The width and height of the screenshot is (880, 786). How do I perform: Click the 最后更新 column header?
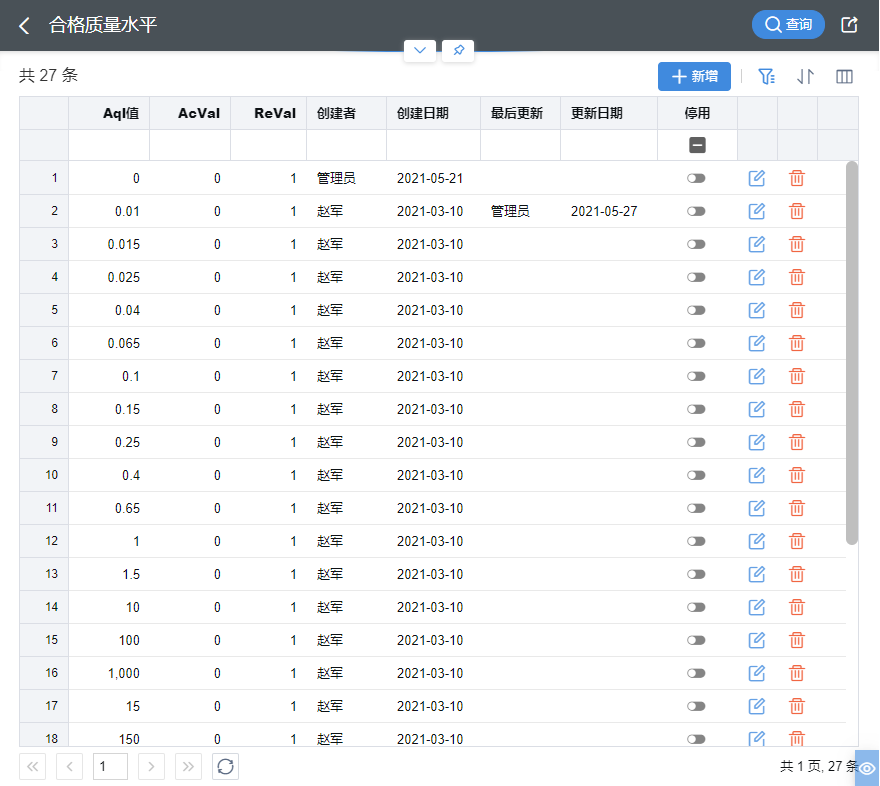tap(520, 113)
